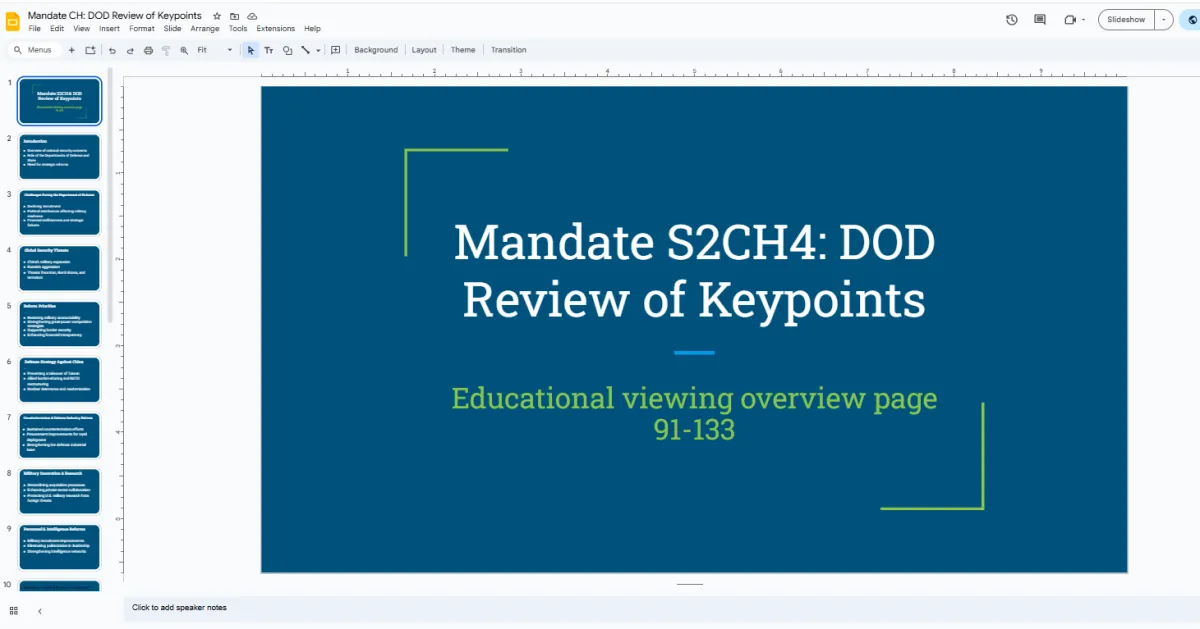This screenshot has width=1200, height=629.
Task: Undo the last action
Action: click(112, 50)
